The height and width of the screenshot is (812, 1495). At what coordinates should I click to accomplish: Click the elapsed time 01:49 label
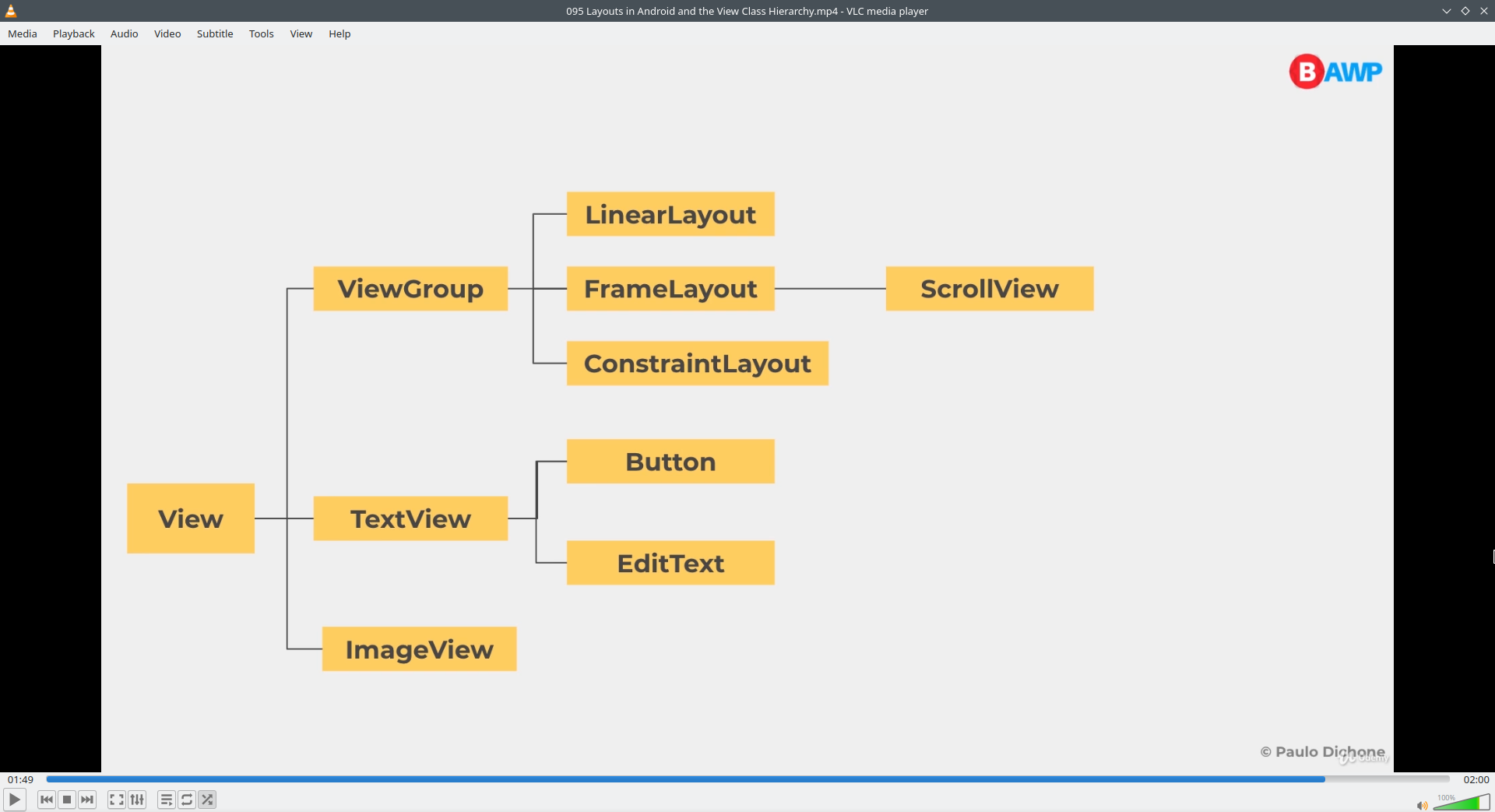21,779
